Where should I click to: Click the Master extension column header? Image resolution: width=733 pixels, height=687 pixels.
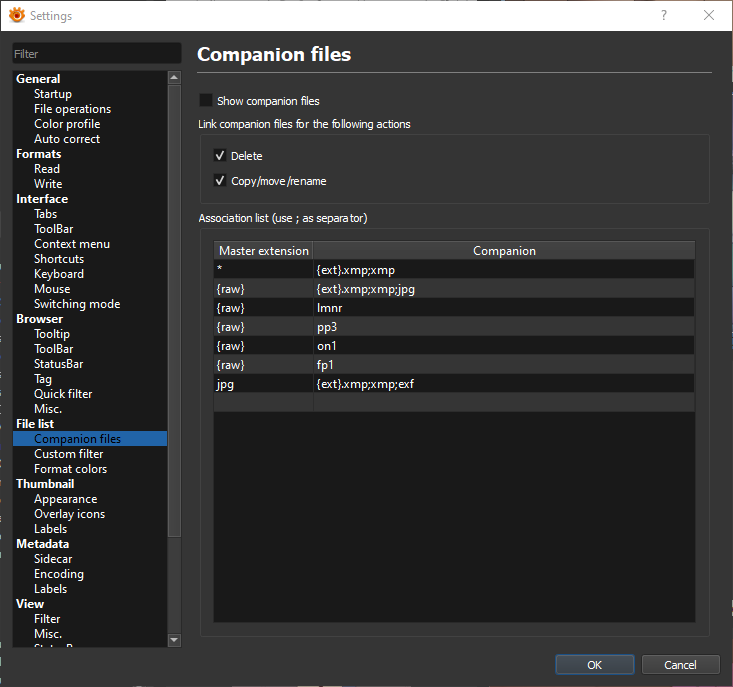263,251
